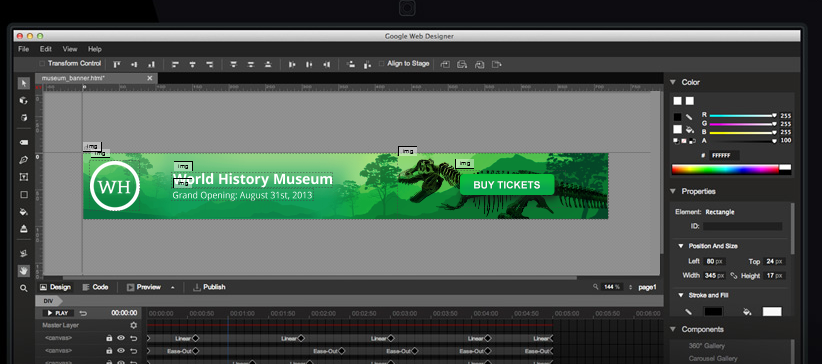The height and width of the screenshot is (364, 822).
Task: Collapse the Stroke and Fill section
Action: pyautogui.click(x=681, y=295)
